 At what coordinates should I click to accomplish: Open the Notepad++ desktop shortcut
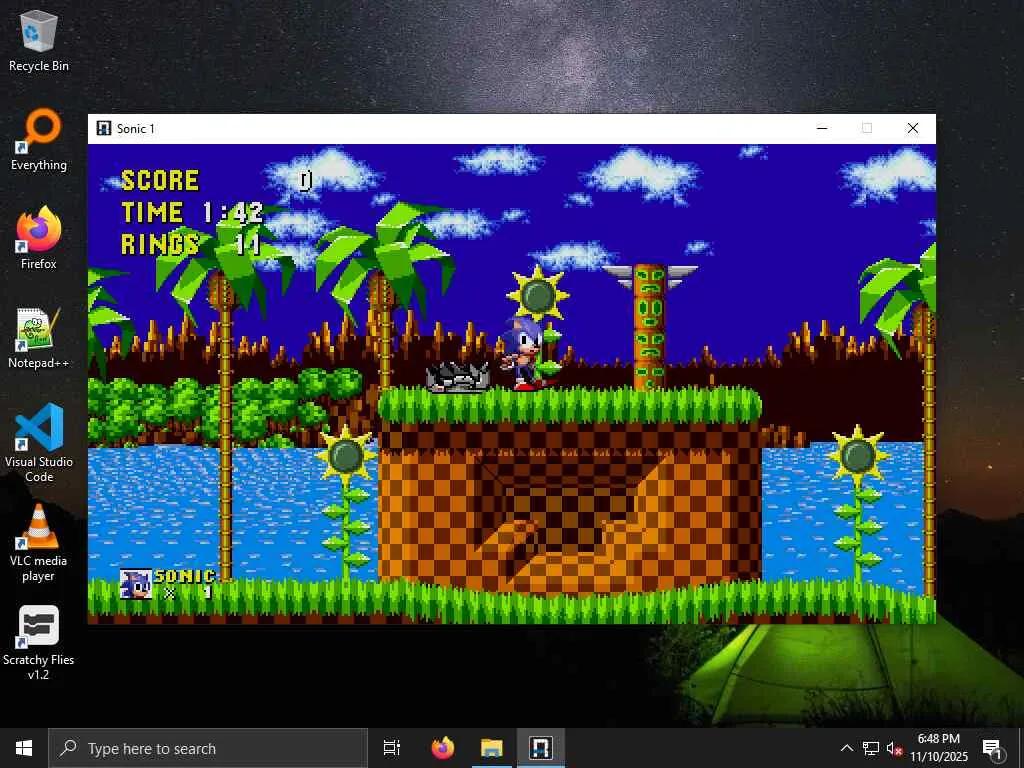[39, 338]
